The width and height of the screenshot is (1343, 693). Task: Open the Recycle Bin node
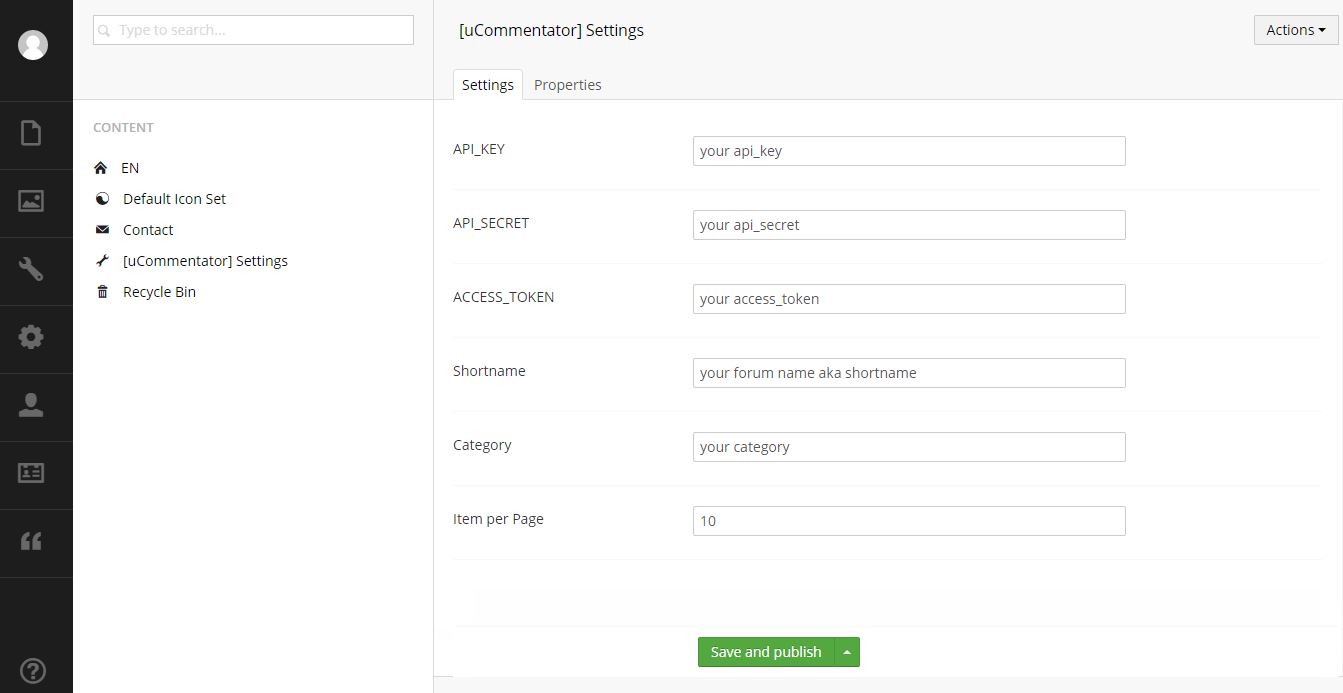pos(159,292)
